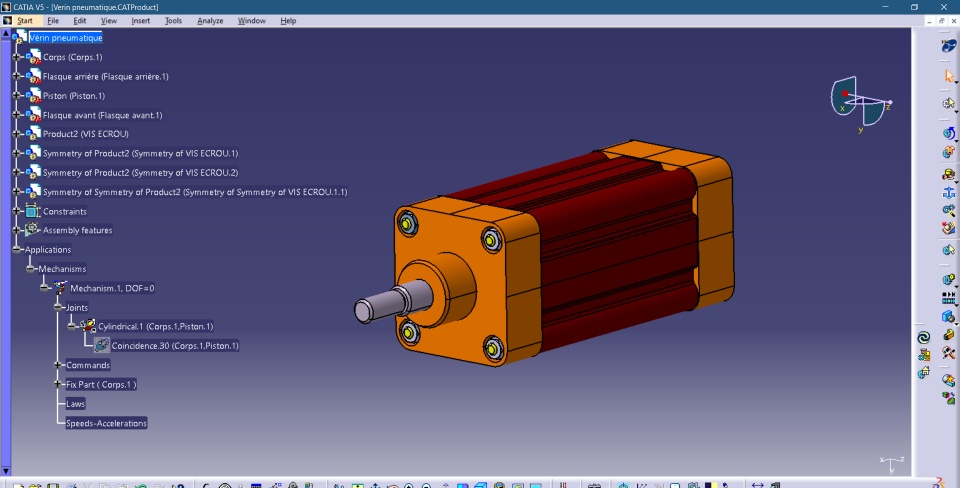Click the Constraints folder icon in tree
This screenshot has height=488, width=960.
[x=32, y=211]
